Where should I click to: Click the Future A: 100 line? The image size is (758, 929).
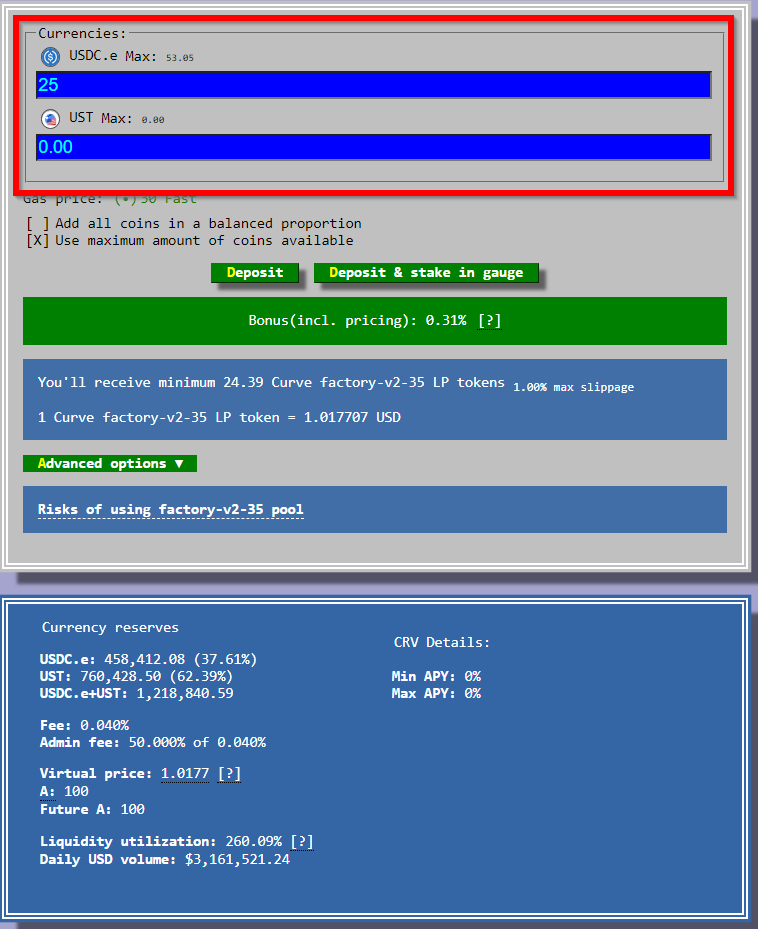pos(92,810)
